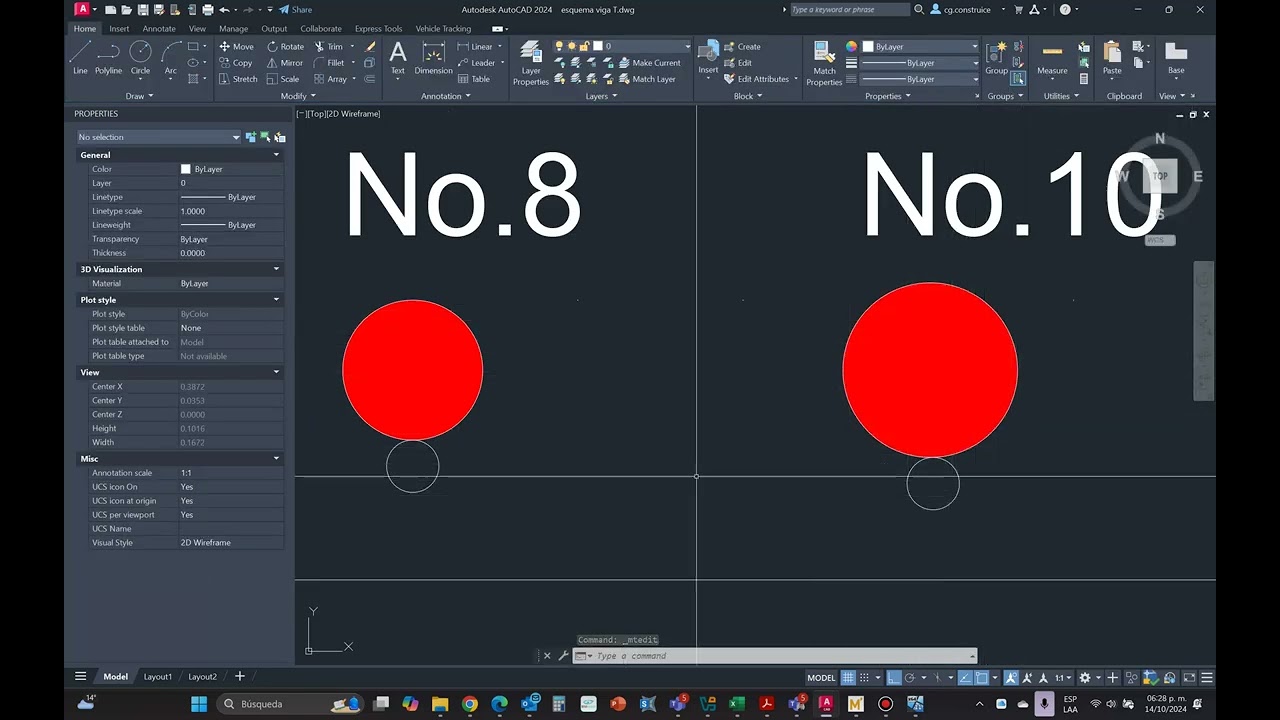Switch to Layout1 tab

coord(158,677)
